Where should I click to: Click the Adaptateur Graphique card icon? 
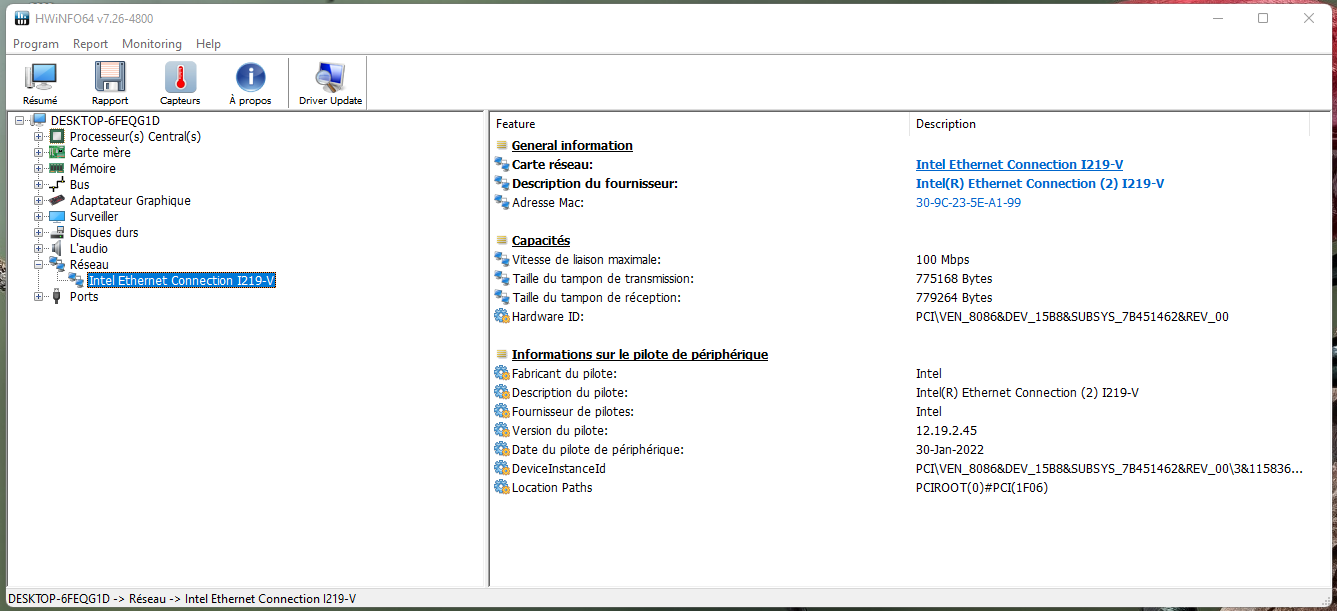click(x=57, y=201)
